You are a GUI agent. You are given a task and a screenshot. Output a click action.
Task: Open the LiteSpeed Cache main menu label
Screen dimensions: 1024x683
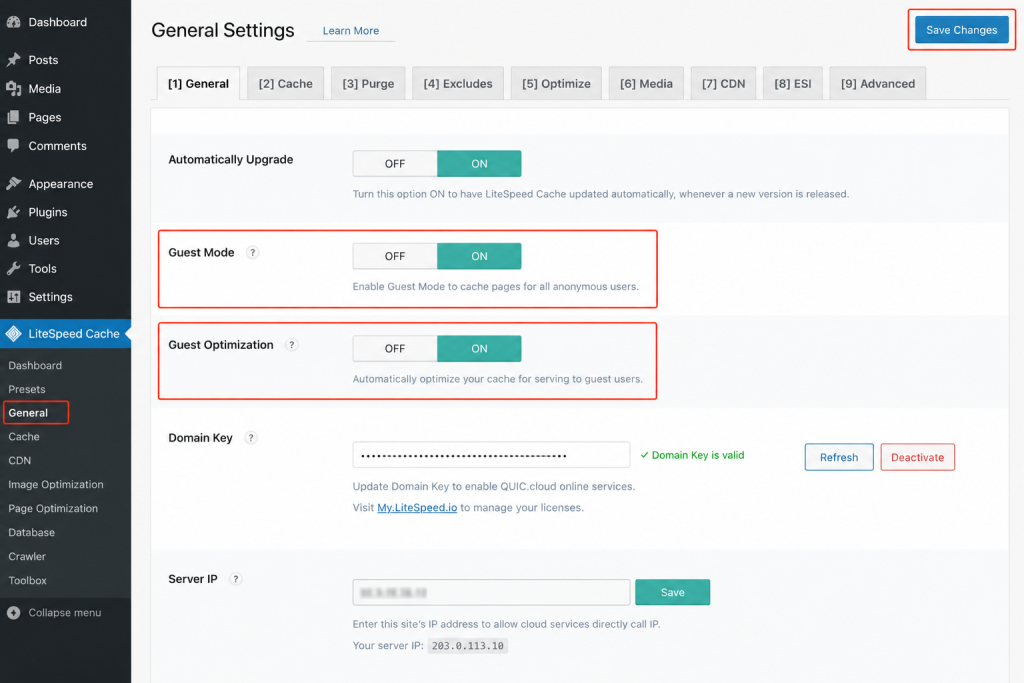74,334
